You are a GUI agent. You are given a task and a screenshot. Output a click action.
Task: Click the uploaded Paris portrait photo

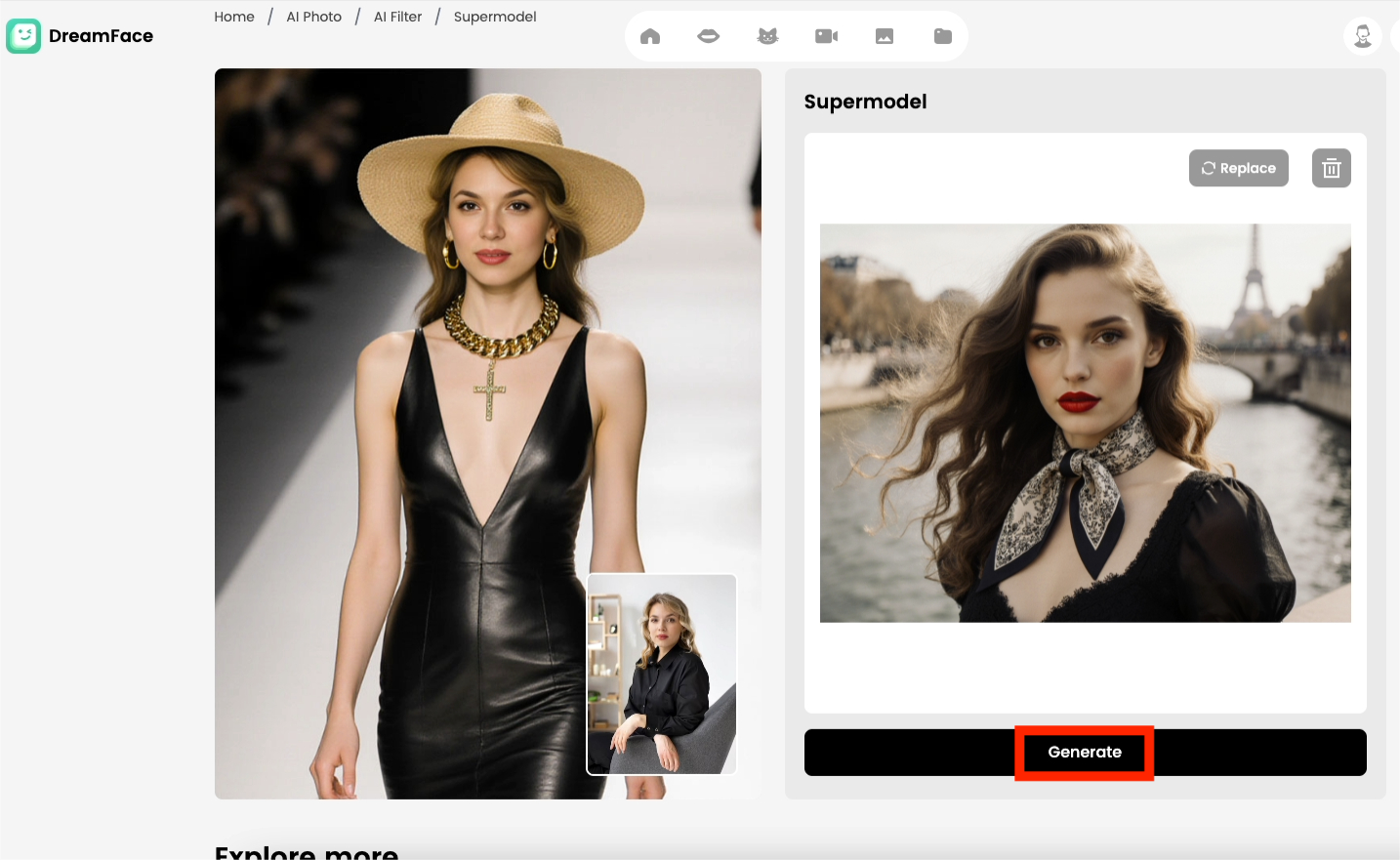[1085, 423]
